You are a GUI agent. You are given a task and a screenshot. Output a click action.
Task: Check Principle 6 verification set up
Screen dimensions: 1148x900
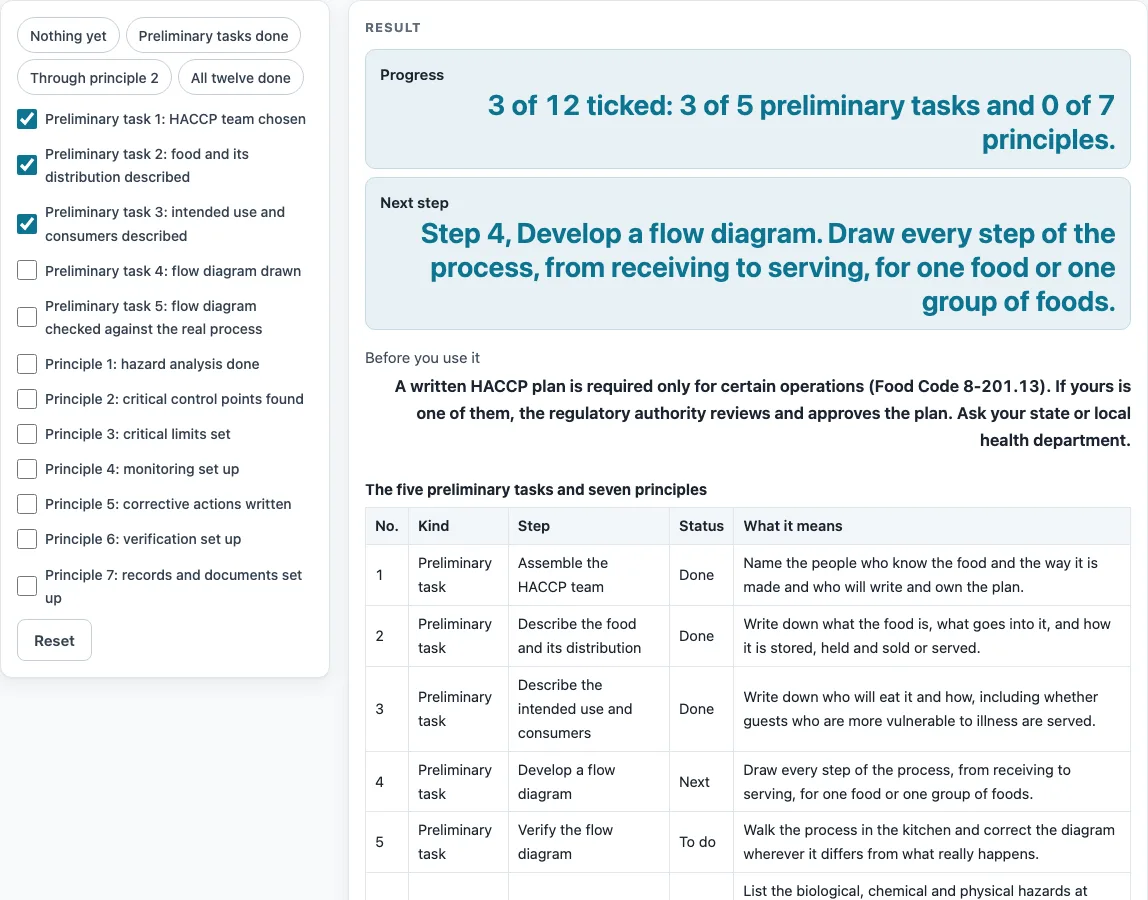(x=27, y=539)
